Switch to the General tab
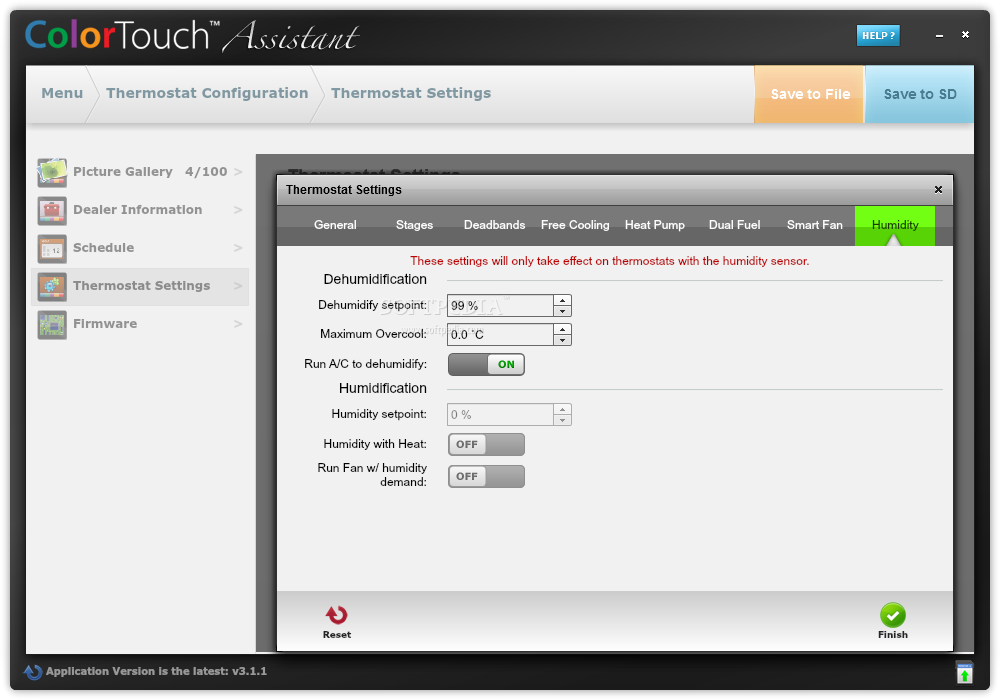The height and width of the screenshot is (700, 1000). coord(335,225)
